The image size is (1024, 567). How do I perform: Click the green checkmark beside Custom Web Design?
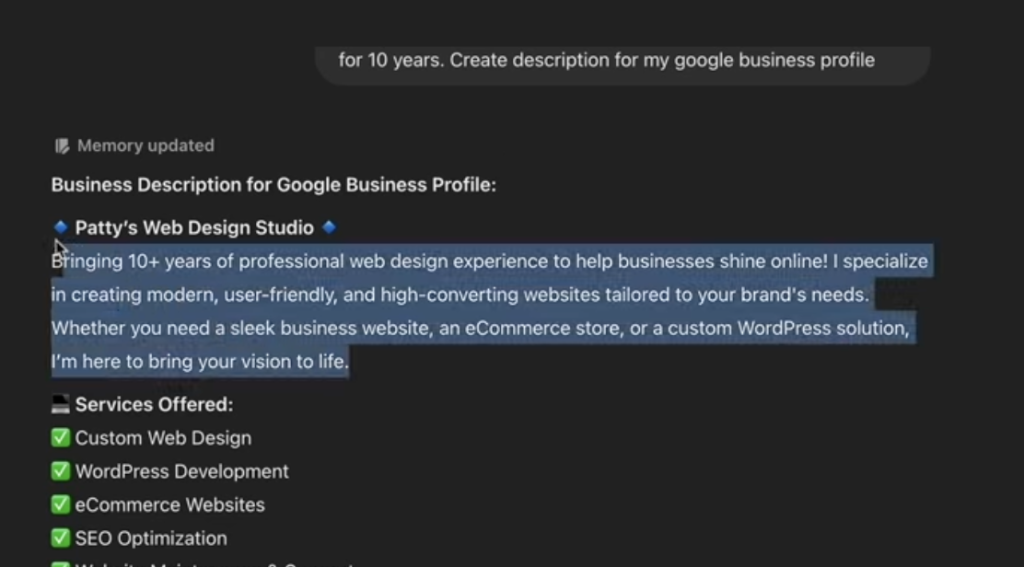coord(61,438)
